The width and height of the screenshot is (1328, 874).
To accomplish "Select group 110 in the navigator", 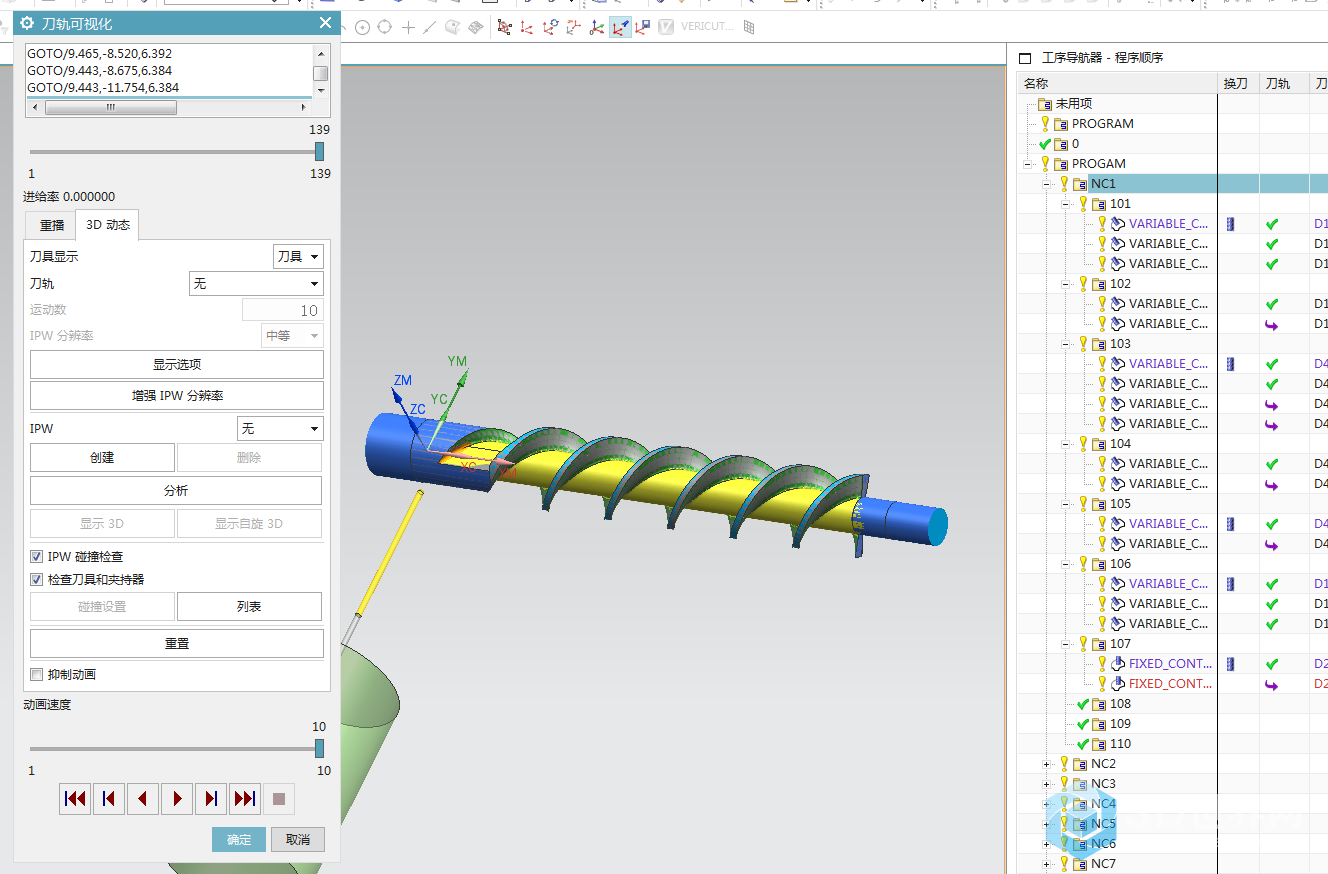I will [x=1120, y=744].
